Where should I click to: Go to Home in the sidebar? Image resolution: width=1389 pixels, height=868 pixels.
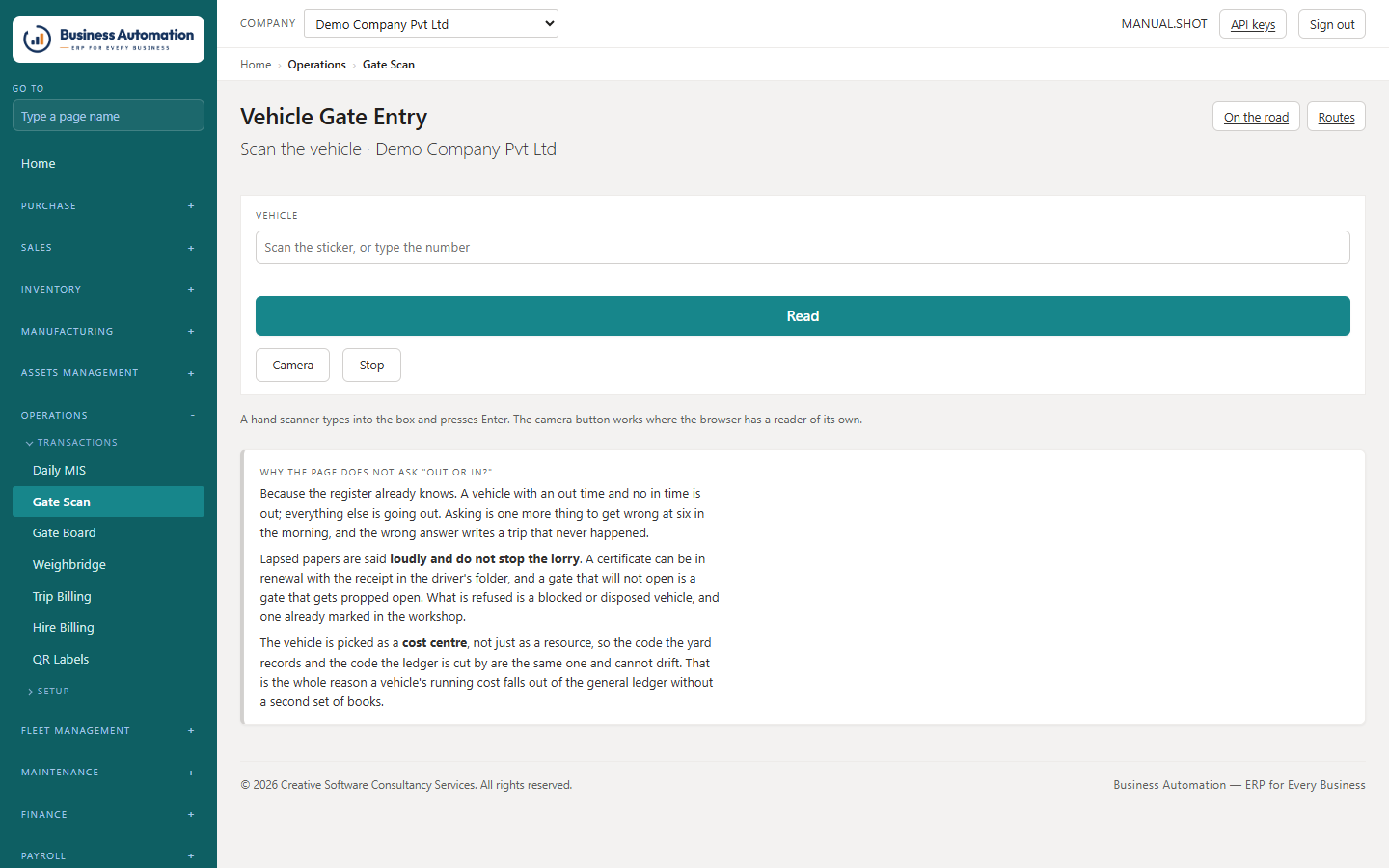(108, 163)
